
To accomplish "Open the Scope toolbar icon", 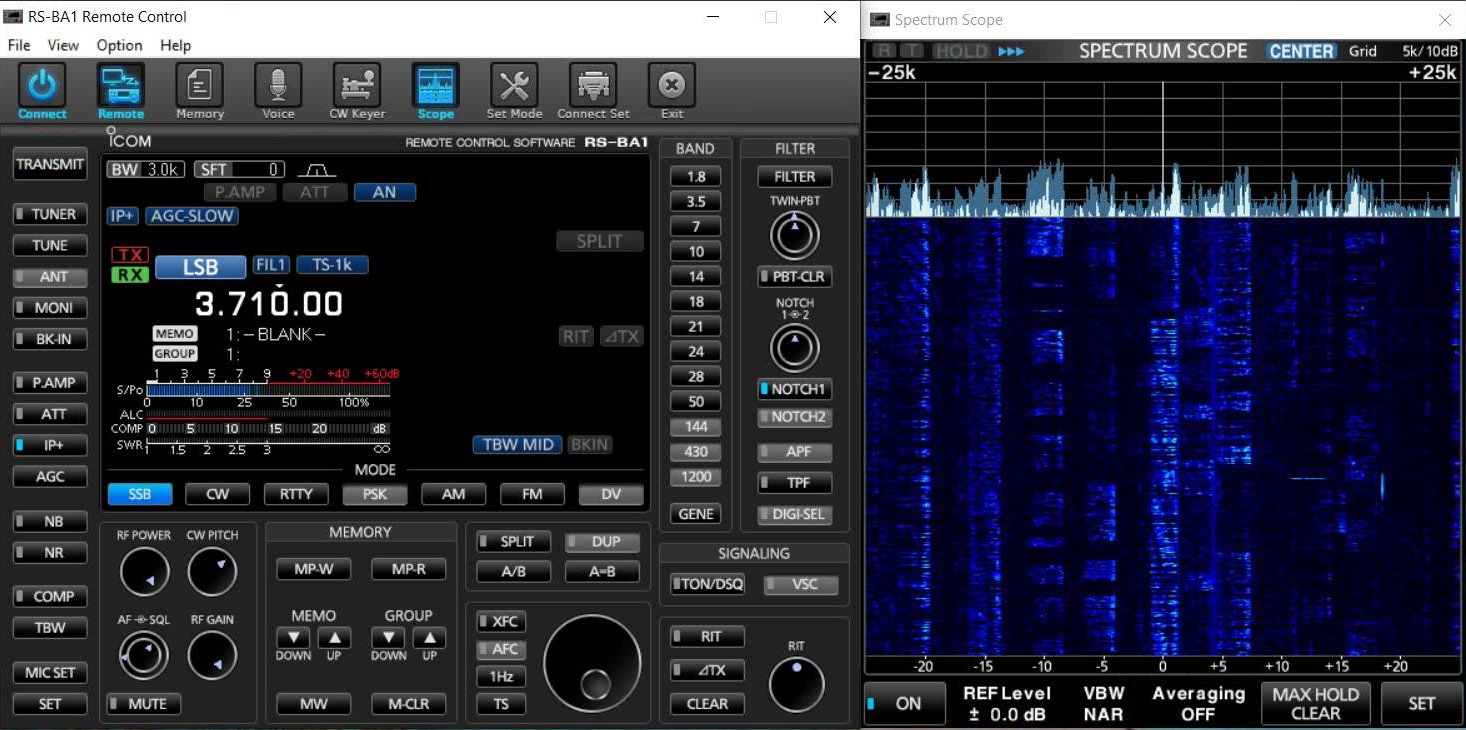I will point(436,86).
